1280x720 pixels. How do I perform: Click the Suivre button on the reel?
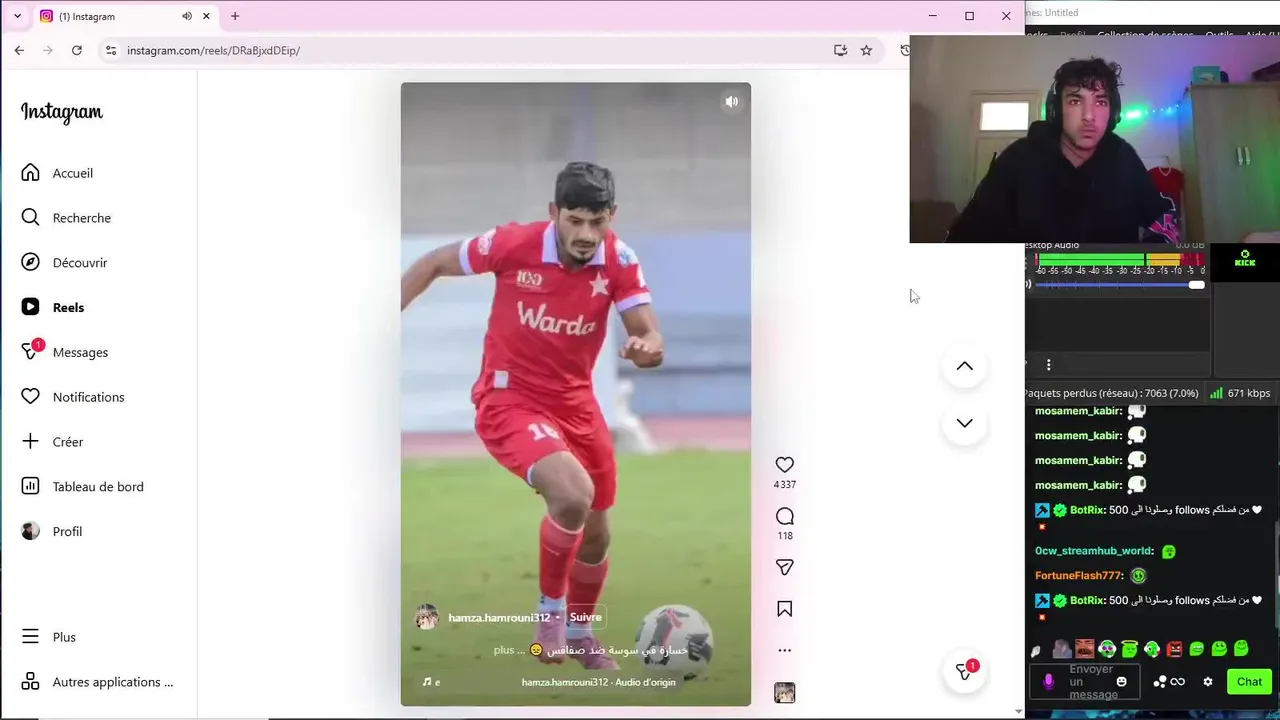586,617
